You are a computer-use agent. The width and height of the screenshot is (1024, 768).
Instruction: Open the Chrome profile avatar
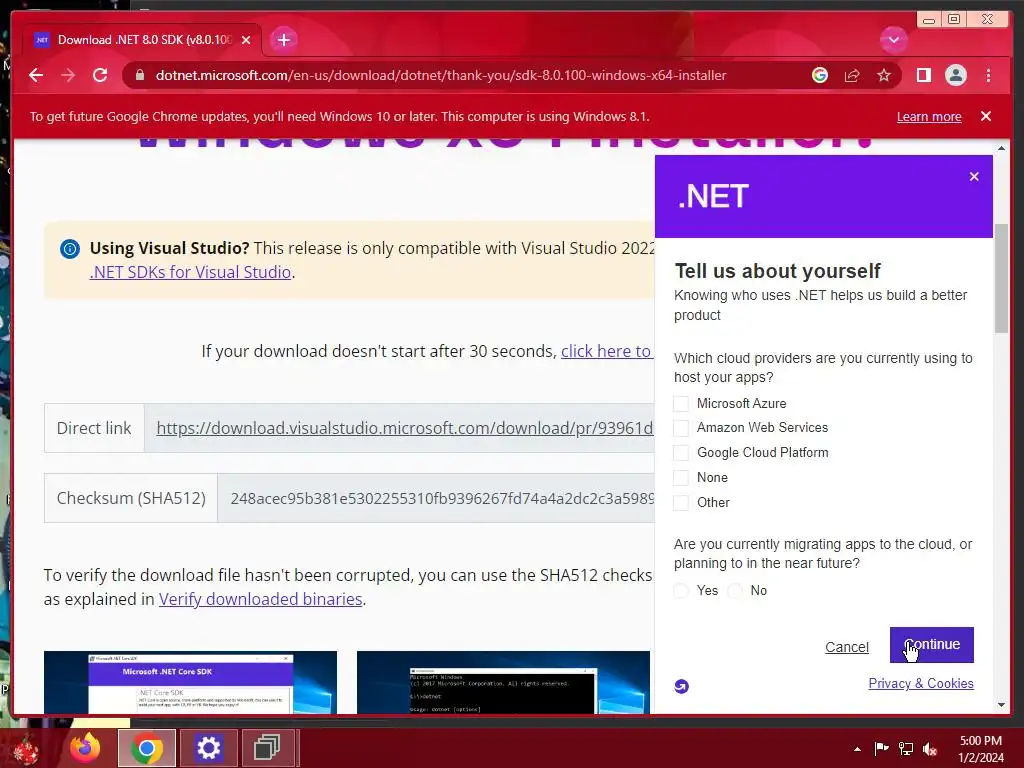point(955,75)
